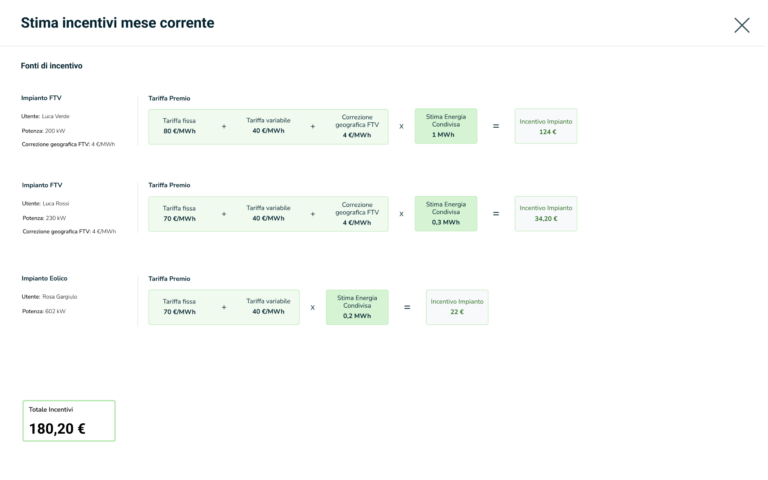The height and width of the screenshot is (480, 768).
Task: Select the 0,3 MWh Stima Energia Condivisa box
Action: [446, 214]
